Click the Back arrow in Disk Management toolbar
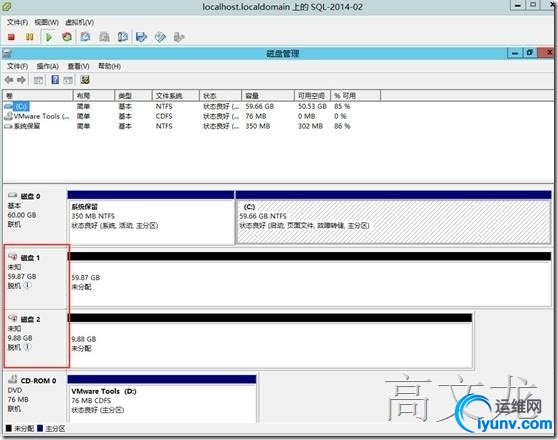 [9, 80]
